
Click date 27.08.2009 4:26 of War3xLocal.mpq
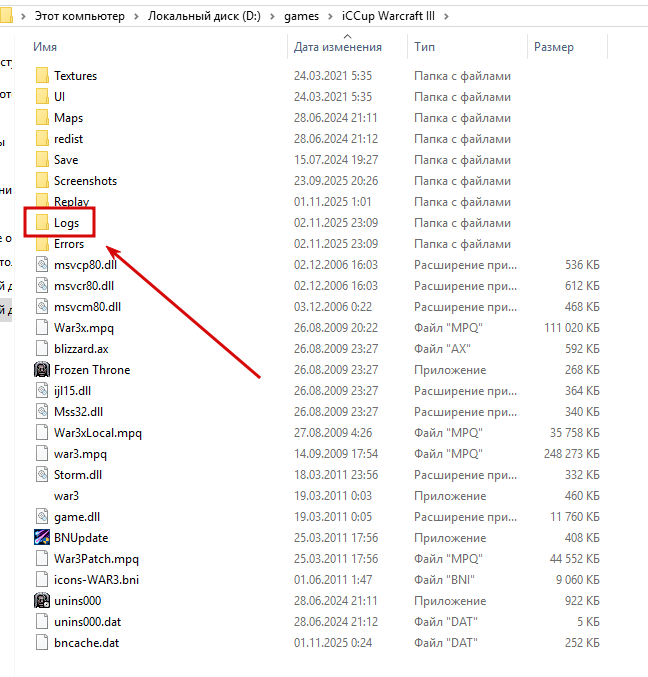[333, 433]
